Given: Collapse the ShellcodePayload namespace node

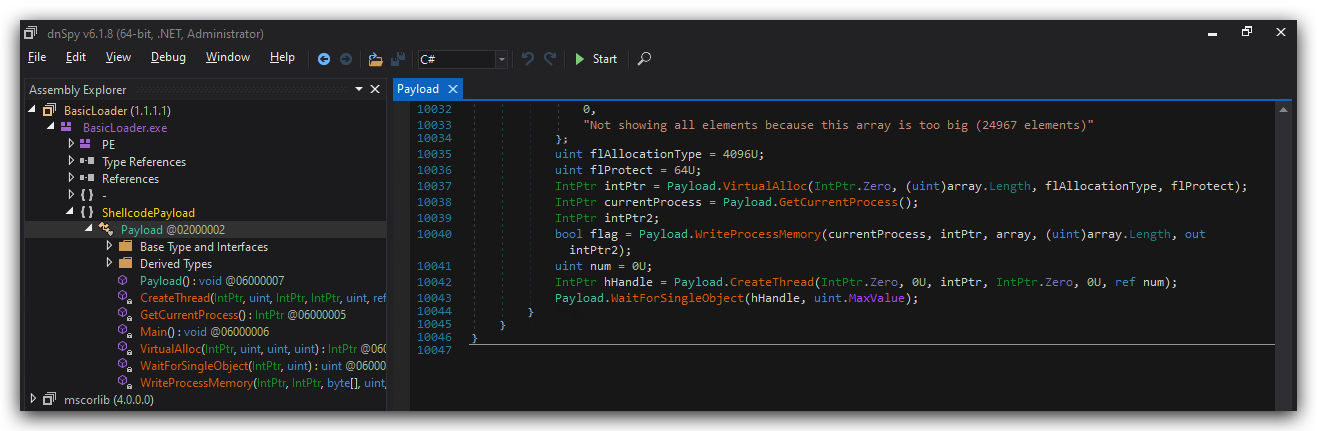Looking at the screenshot, I should (x=70, y=212).
